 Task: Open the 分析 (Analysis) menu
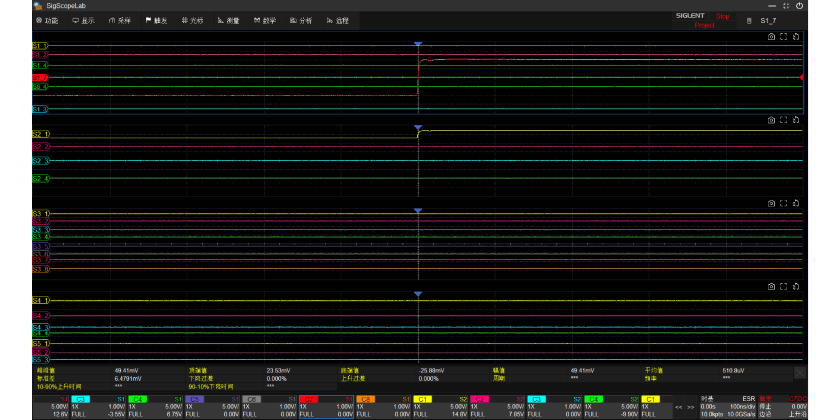(x=300, y=20)
